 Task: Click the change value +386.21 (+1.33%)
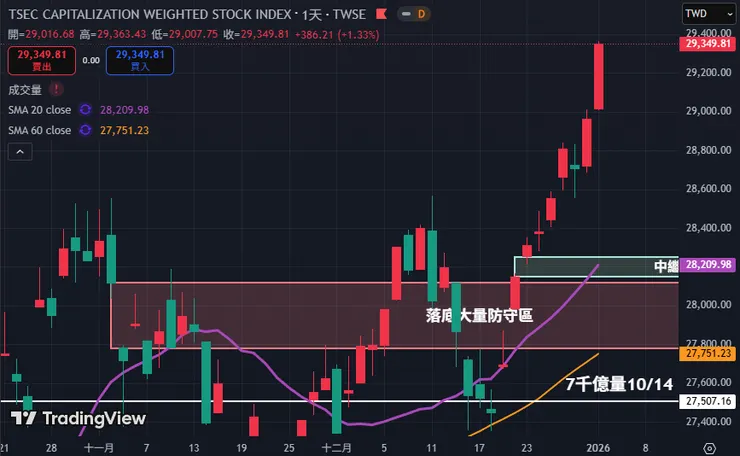(337, 35)
